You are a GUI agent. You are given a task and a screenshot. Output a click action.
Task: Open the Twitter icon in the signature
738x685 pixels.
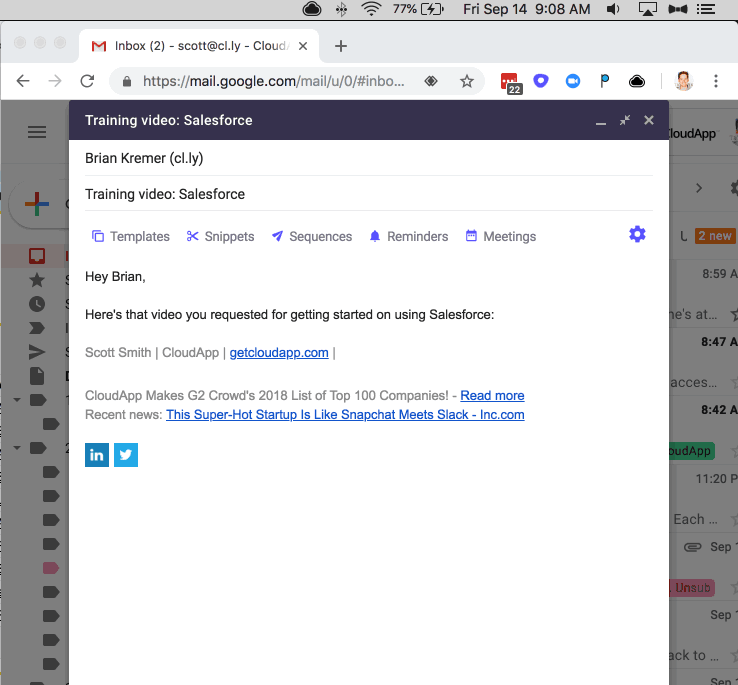126,455
